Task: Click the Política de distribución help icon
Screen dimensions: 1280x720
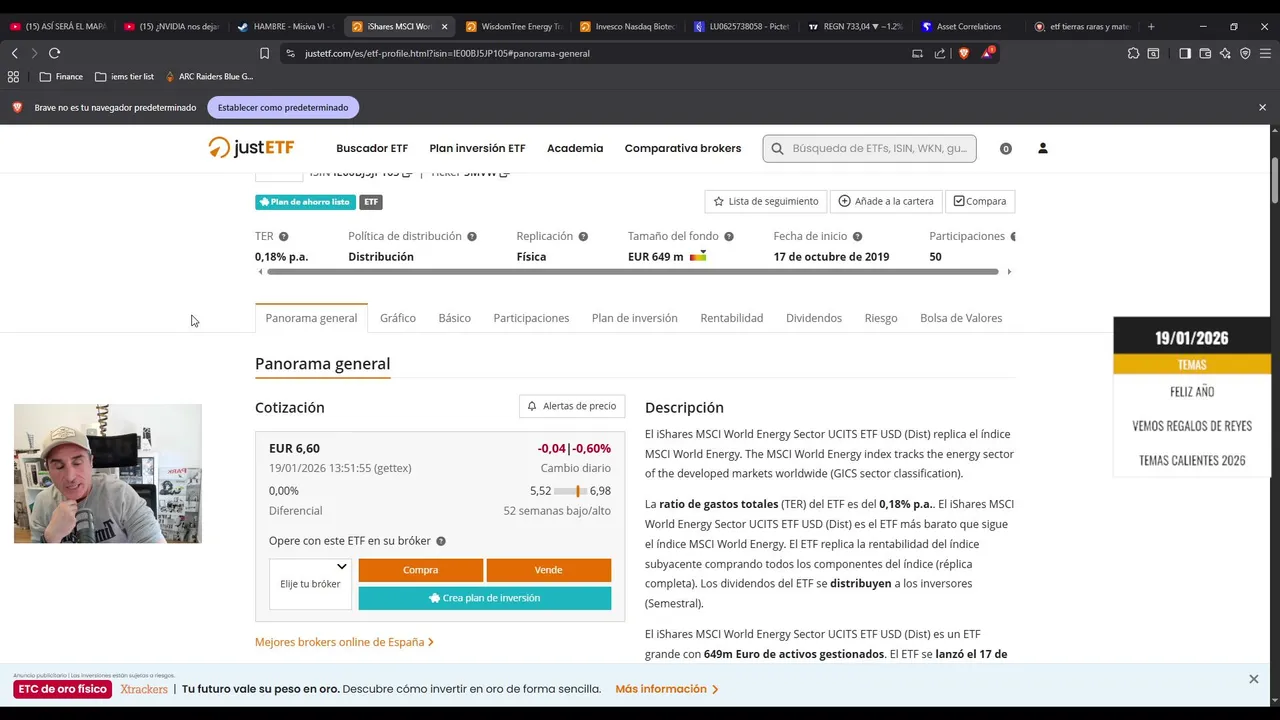Action: (x=472, y=237)
